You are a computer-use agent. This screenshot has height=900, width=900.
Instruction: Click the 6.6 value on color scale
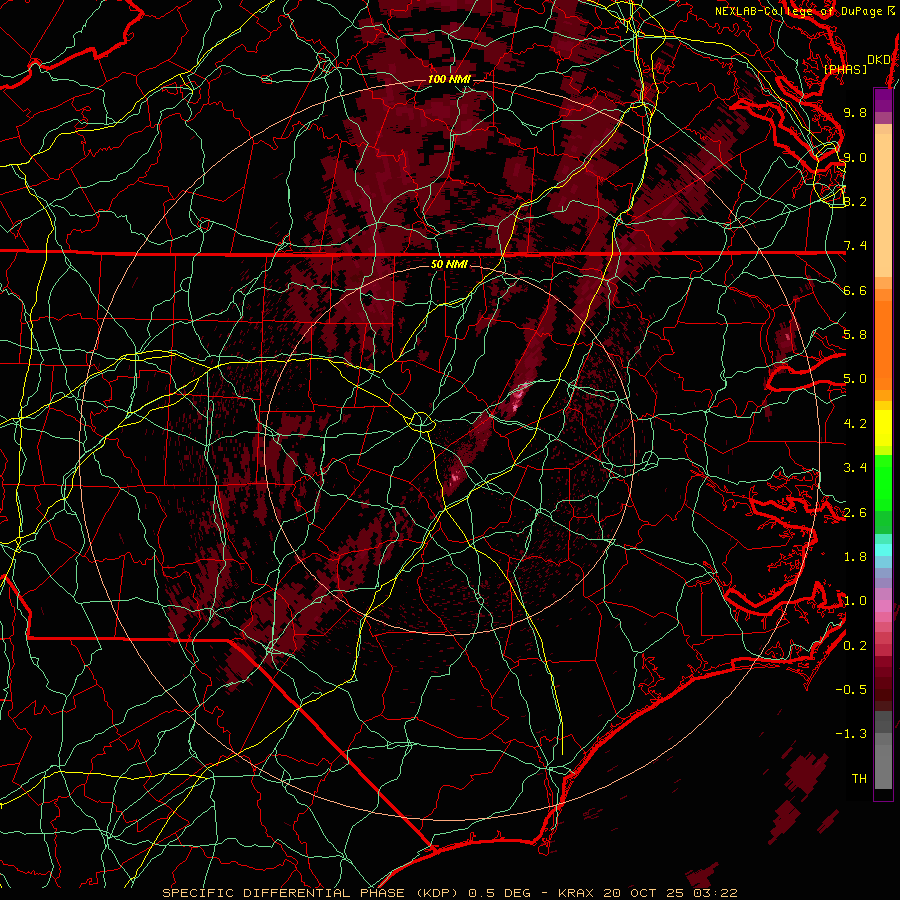(855, 290)
